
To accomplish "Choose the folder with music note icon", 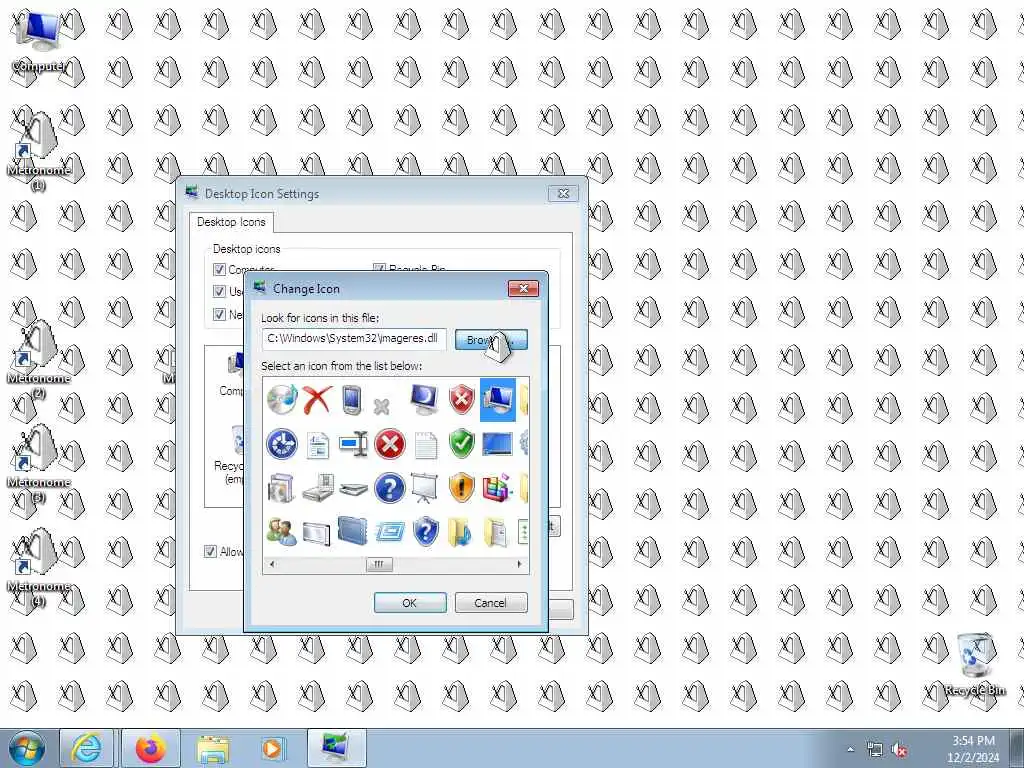I will (460, 532).
